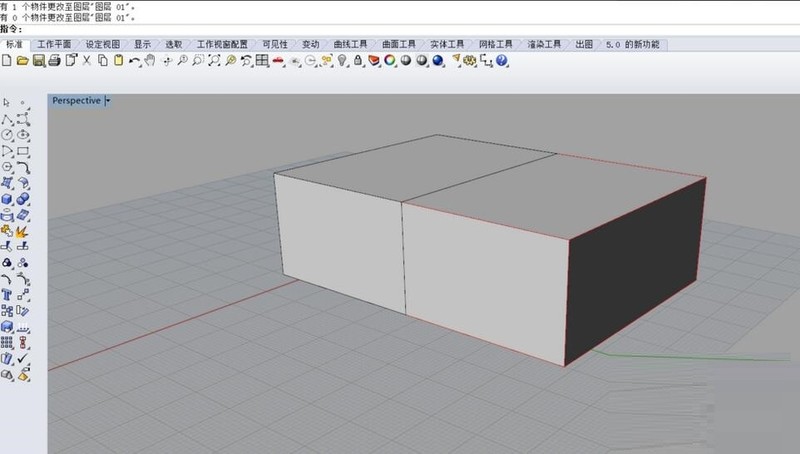Select the Circle drawing tool
The height and width of the screenshot is (454, 800).
point(7,135)
